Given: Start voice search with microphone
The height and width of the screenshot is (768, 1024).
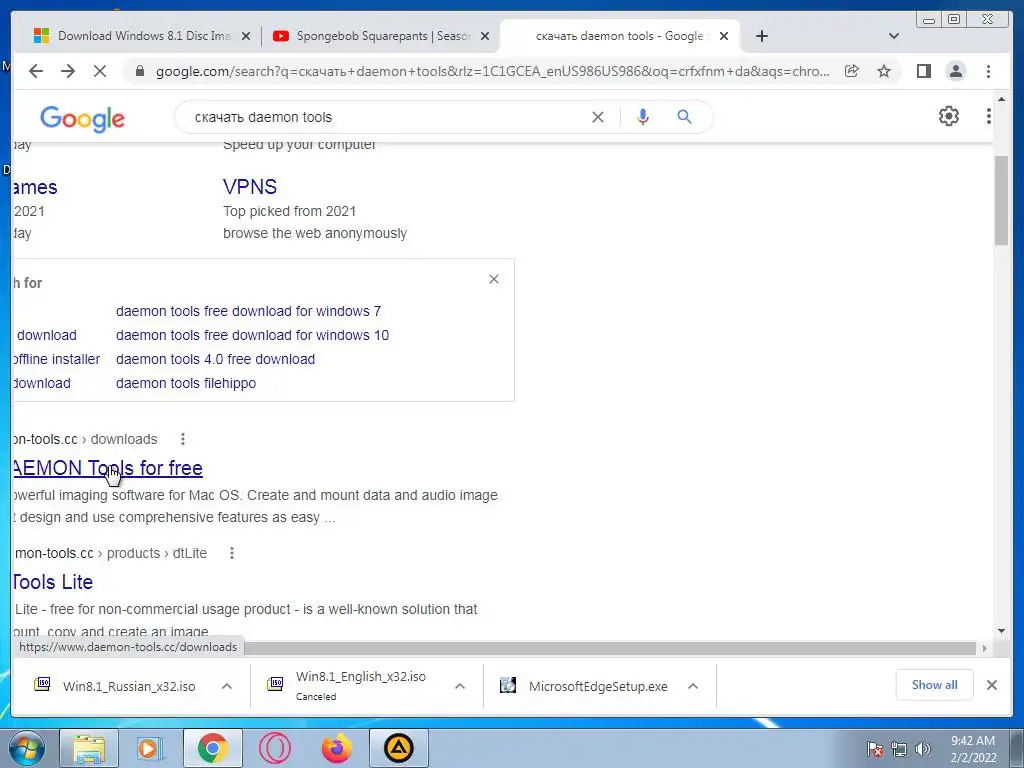Looking at the screenshot, I should (x=643, y=117).
